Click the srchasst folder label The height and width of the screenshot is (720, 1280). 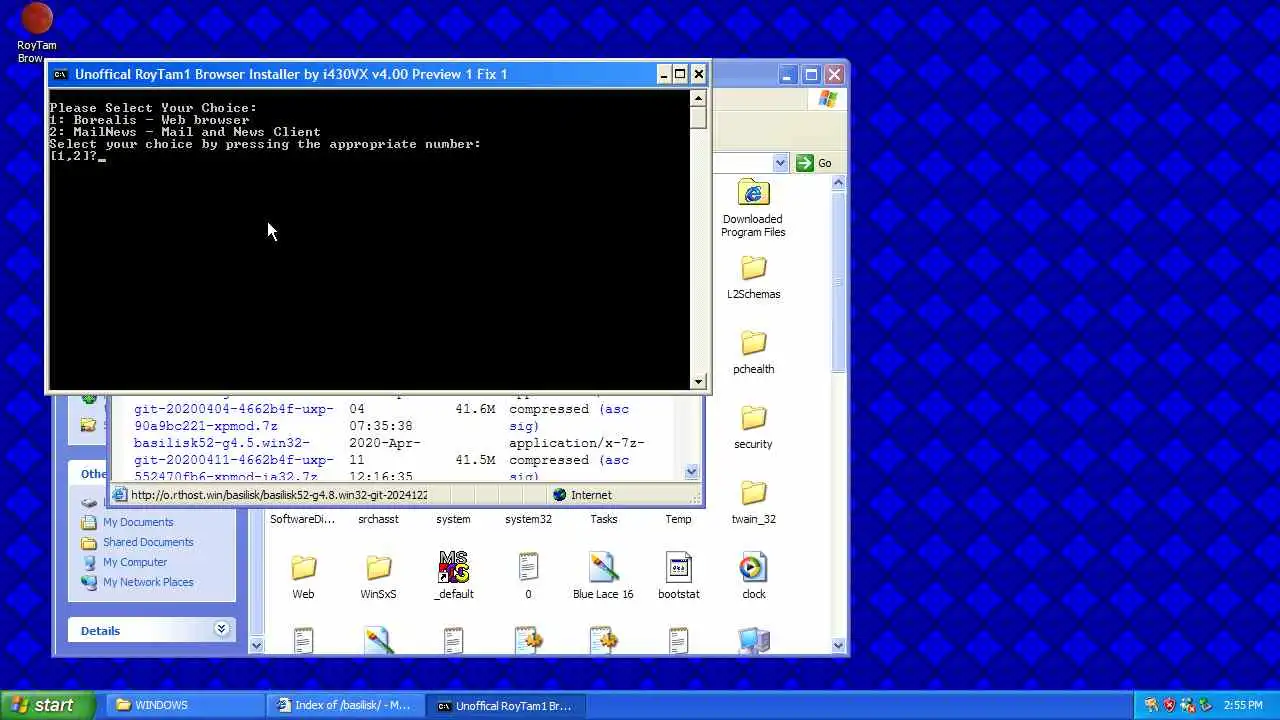click(x=378, y=519)
